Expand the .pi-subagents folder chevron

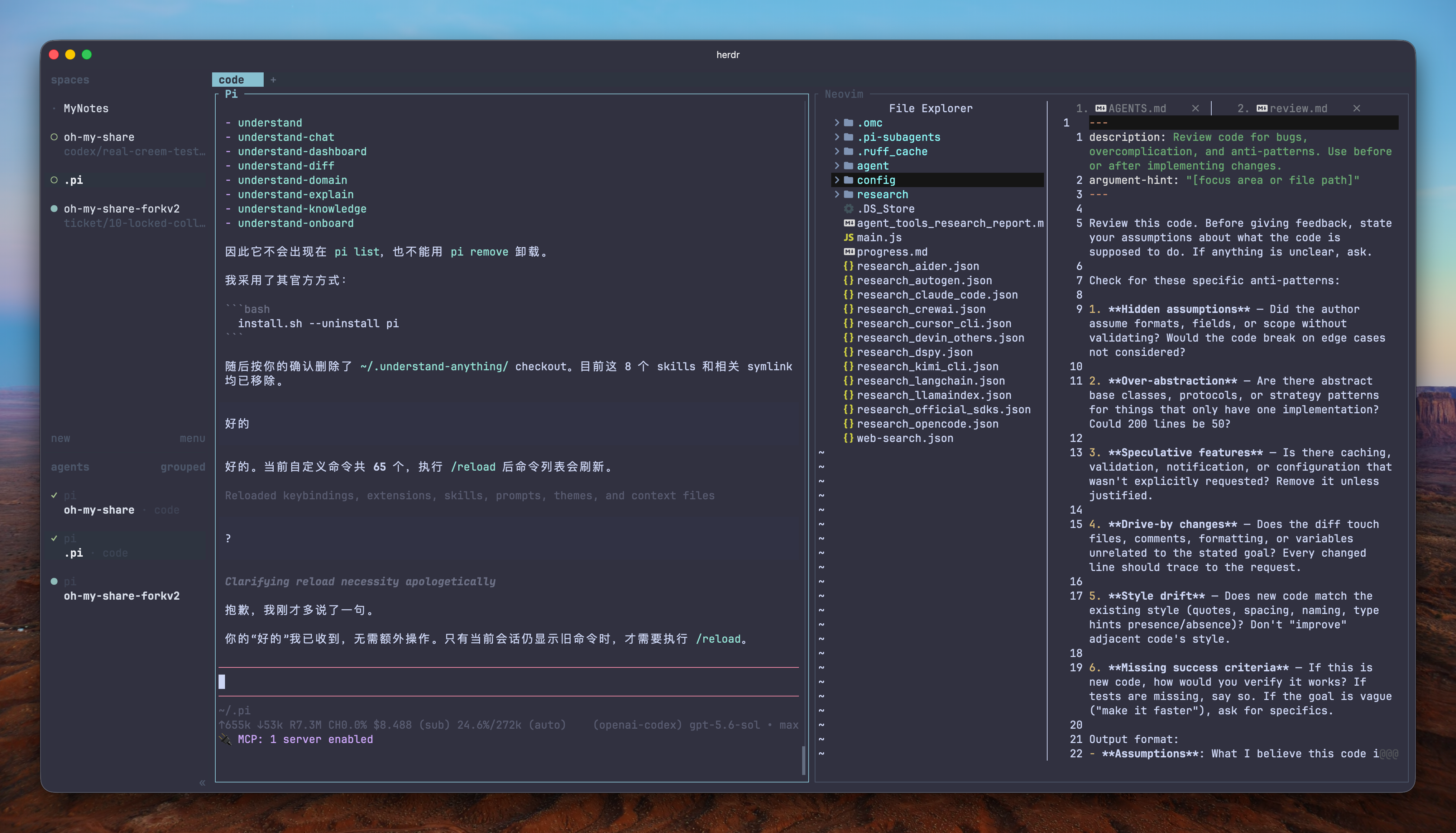coord(837,137)
